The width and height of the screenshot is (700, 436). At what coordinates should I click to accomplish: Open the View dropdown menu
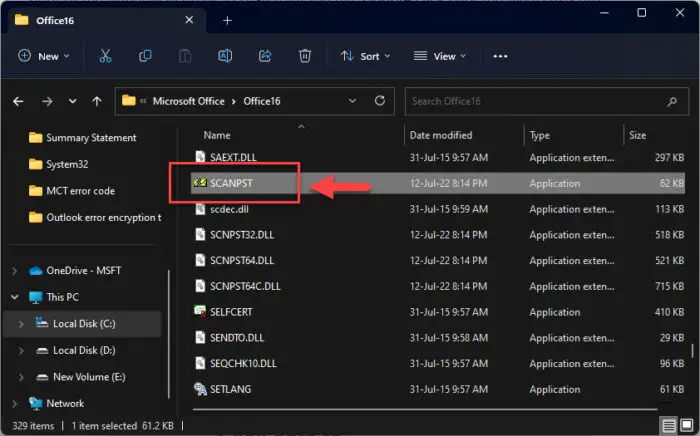[440, 56]
